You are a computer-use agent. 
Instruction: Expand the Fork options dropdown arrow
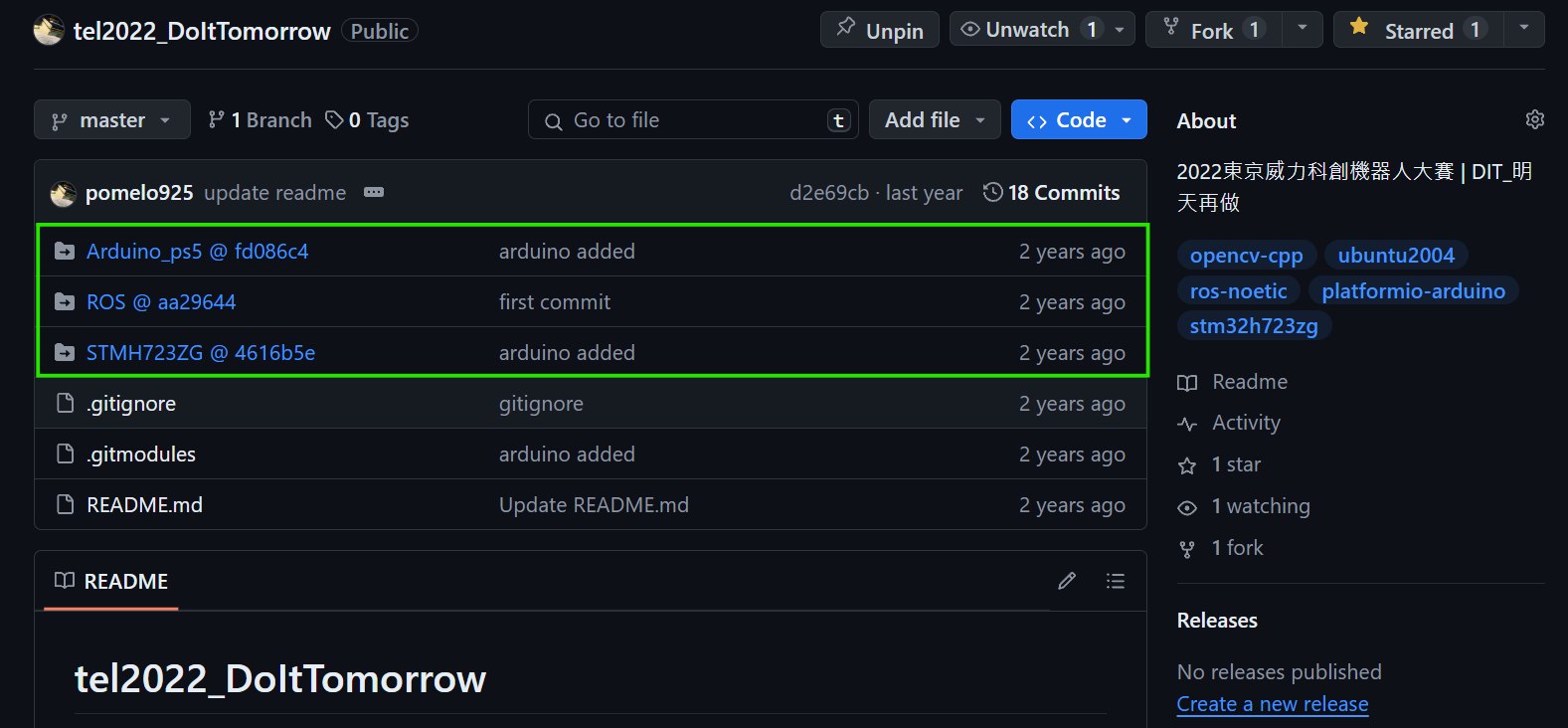pyautogui.click(x=1303, y=30)
